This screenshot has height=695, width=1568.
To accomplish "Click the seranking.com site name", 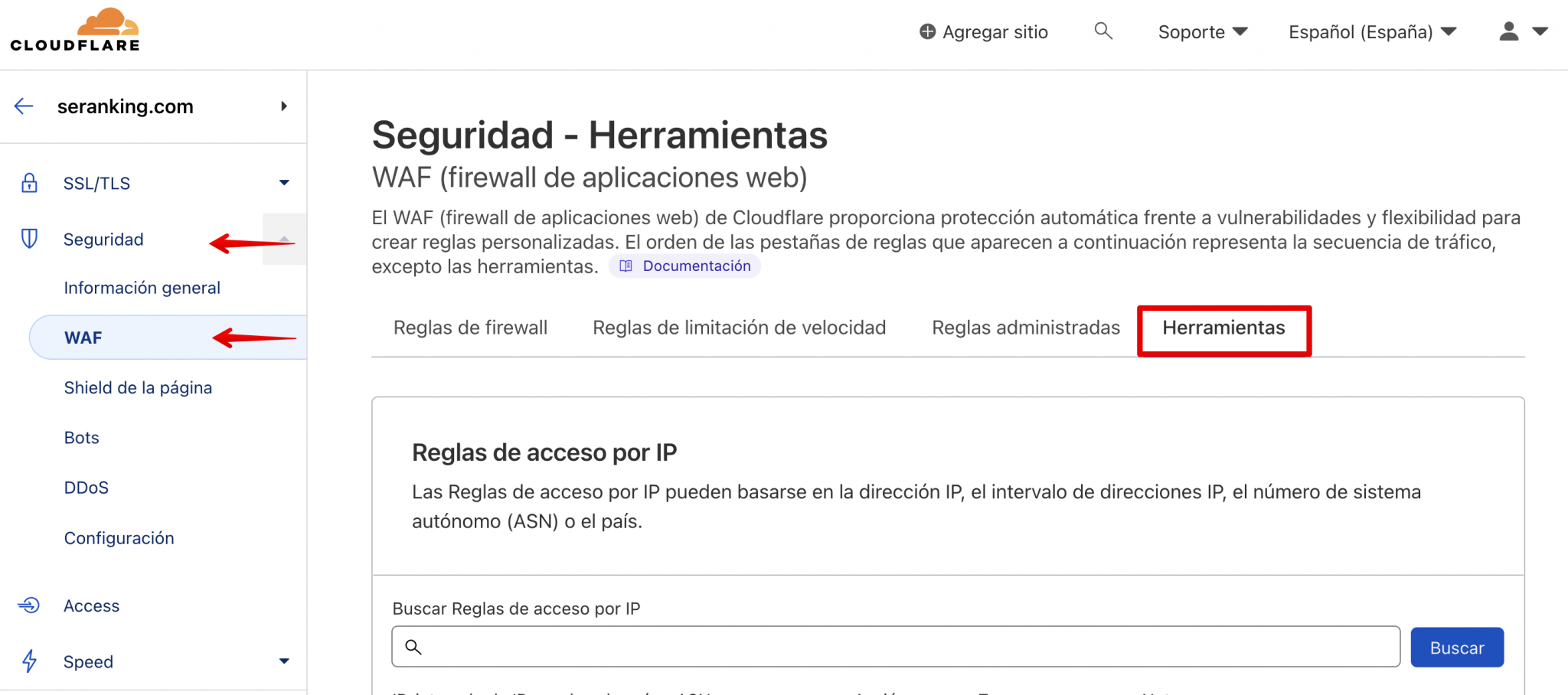I will pos(126,106).
